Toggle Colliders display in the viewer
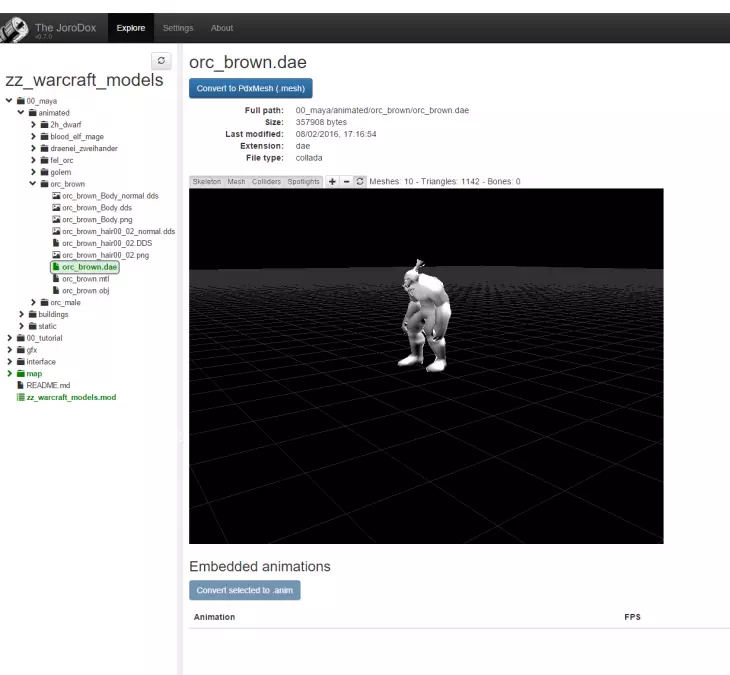The height and width of the screenshot is (675, 730). pyautogui.click(x=266, y=182)
